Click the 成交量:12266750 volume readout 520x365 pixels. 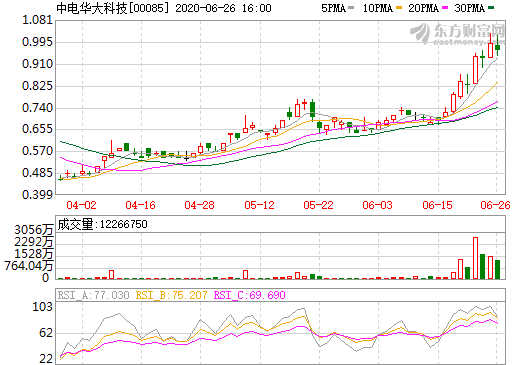[102, 224]
